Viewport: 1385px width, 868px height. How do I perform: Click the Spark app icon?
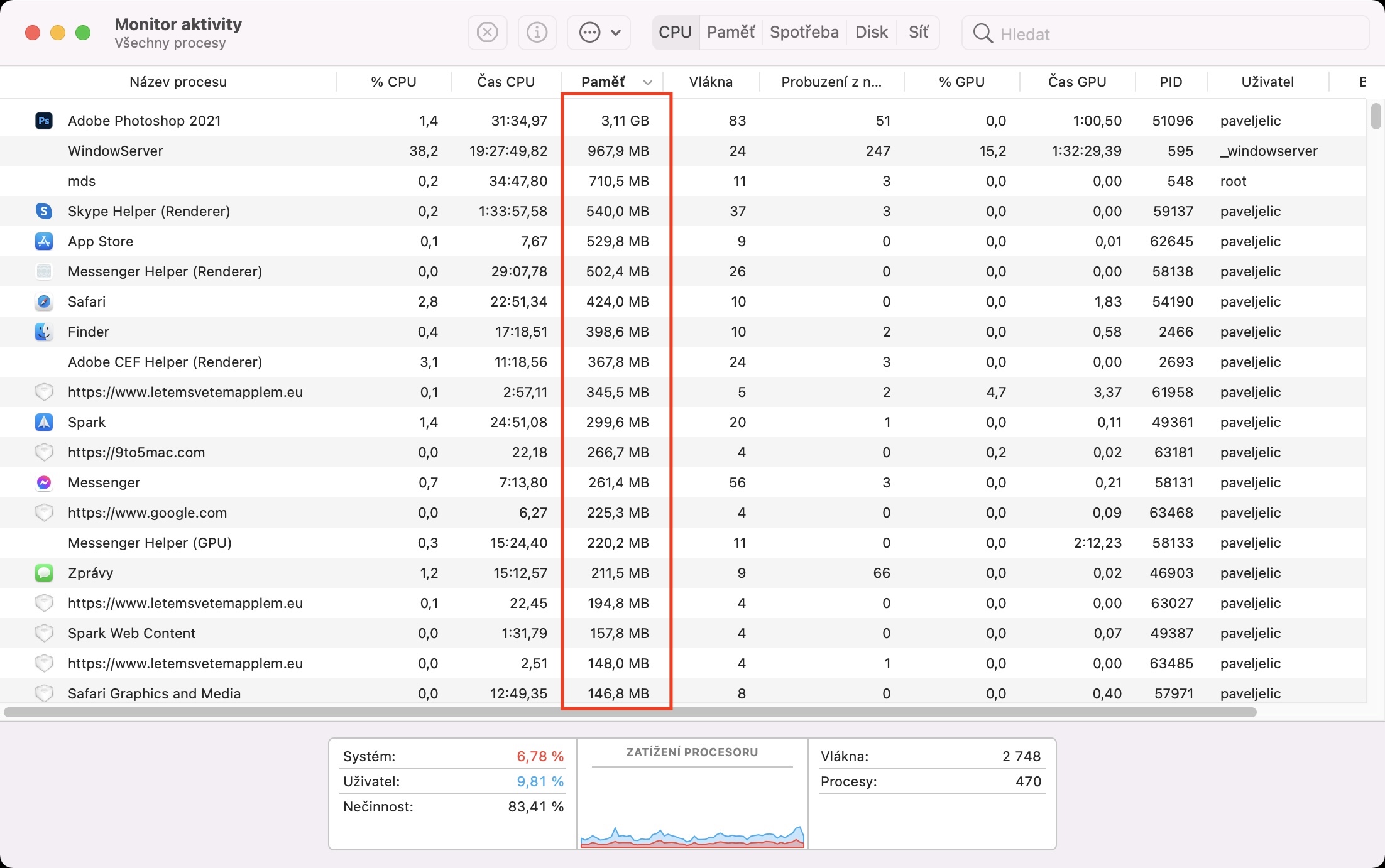click(x=43, y=422)
